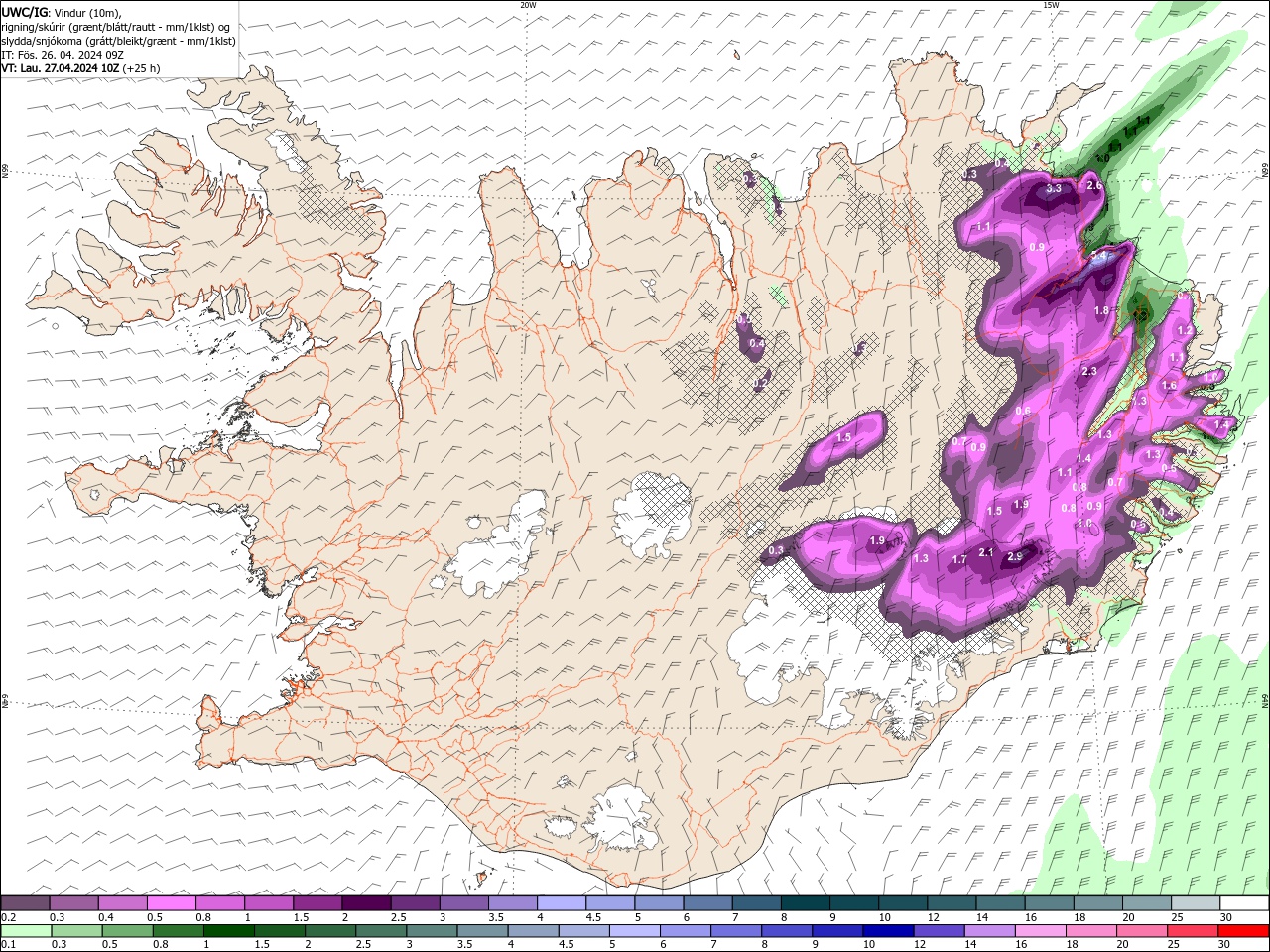Click the 1.8 precipitation value on the map
The width and height of the screenshot is (1270, 952).
coord(1101,310)
